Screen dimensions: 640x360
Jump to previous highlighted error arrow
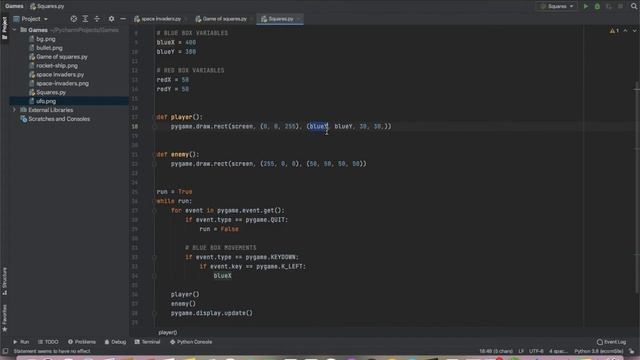(x=625, y=31)
